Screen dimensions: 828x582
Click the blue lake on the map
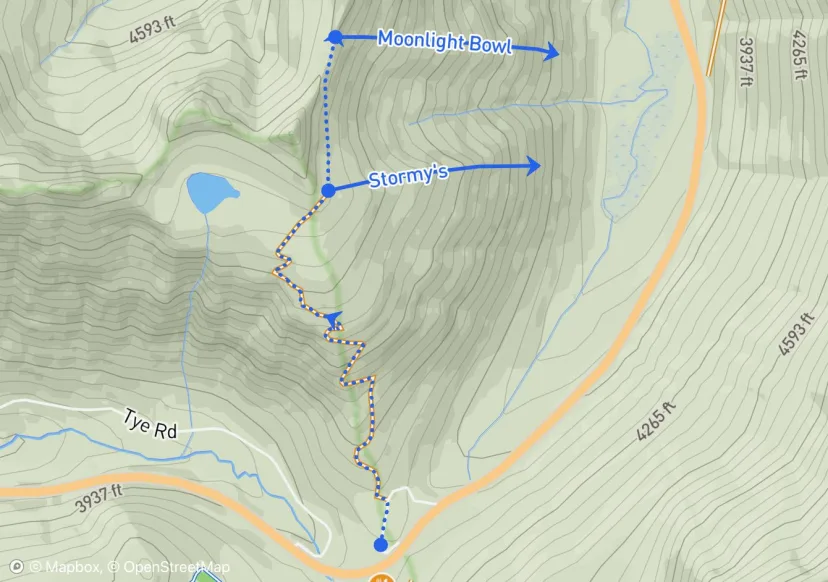point(210,192)
